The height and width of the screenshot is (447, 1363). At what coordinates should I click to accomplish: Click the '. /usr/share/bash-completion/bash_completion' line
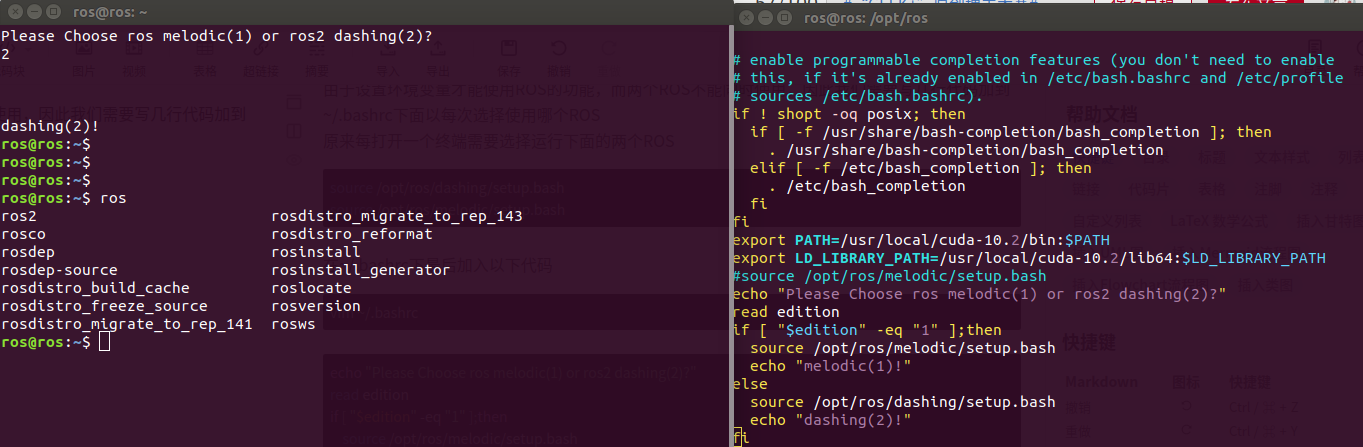tap(965, 150)
